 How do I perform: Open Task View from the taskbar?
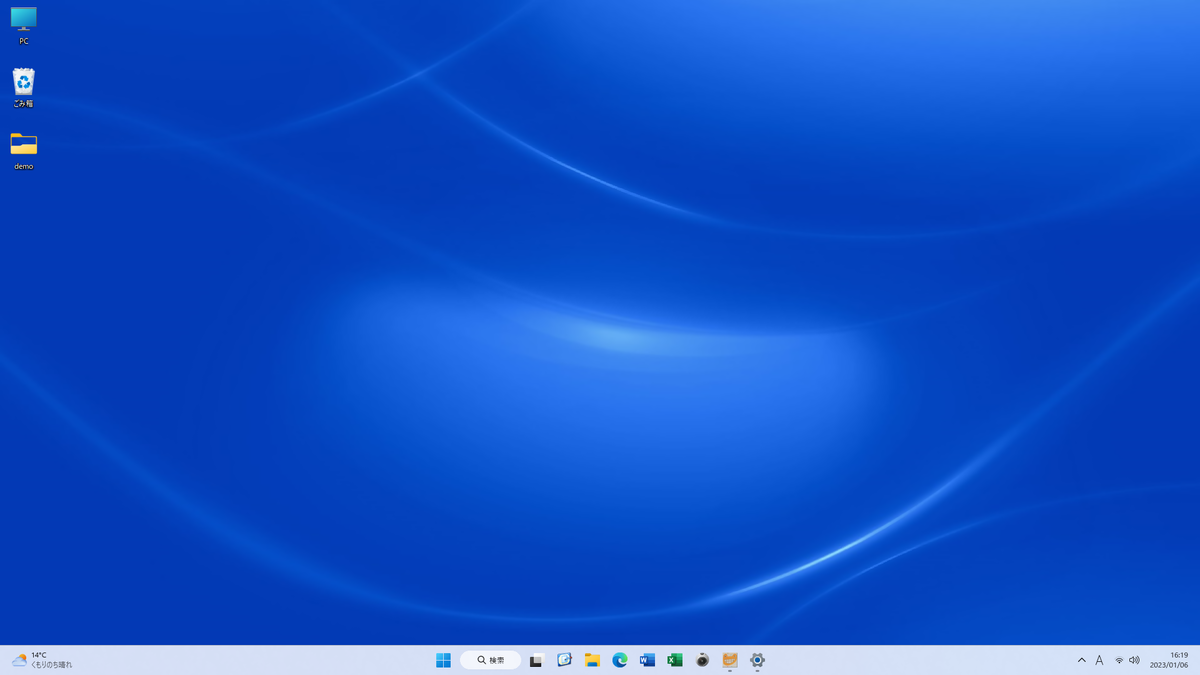pos(537,660)
